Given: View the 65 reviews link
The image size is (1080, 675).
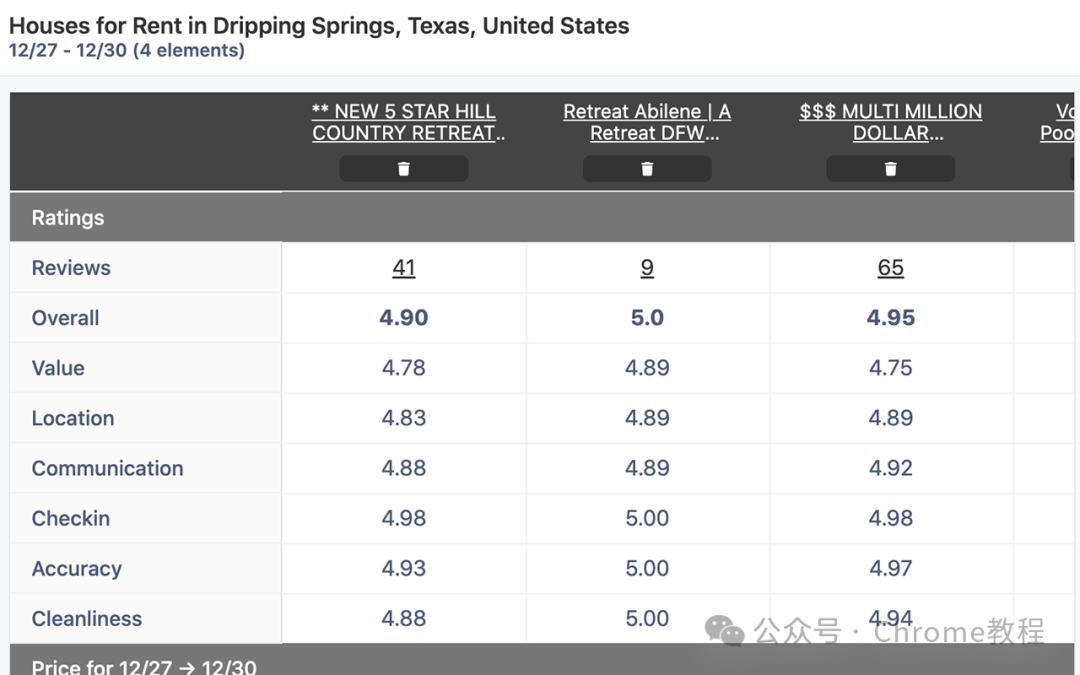Looking at the screenshot, I should 891,267.
